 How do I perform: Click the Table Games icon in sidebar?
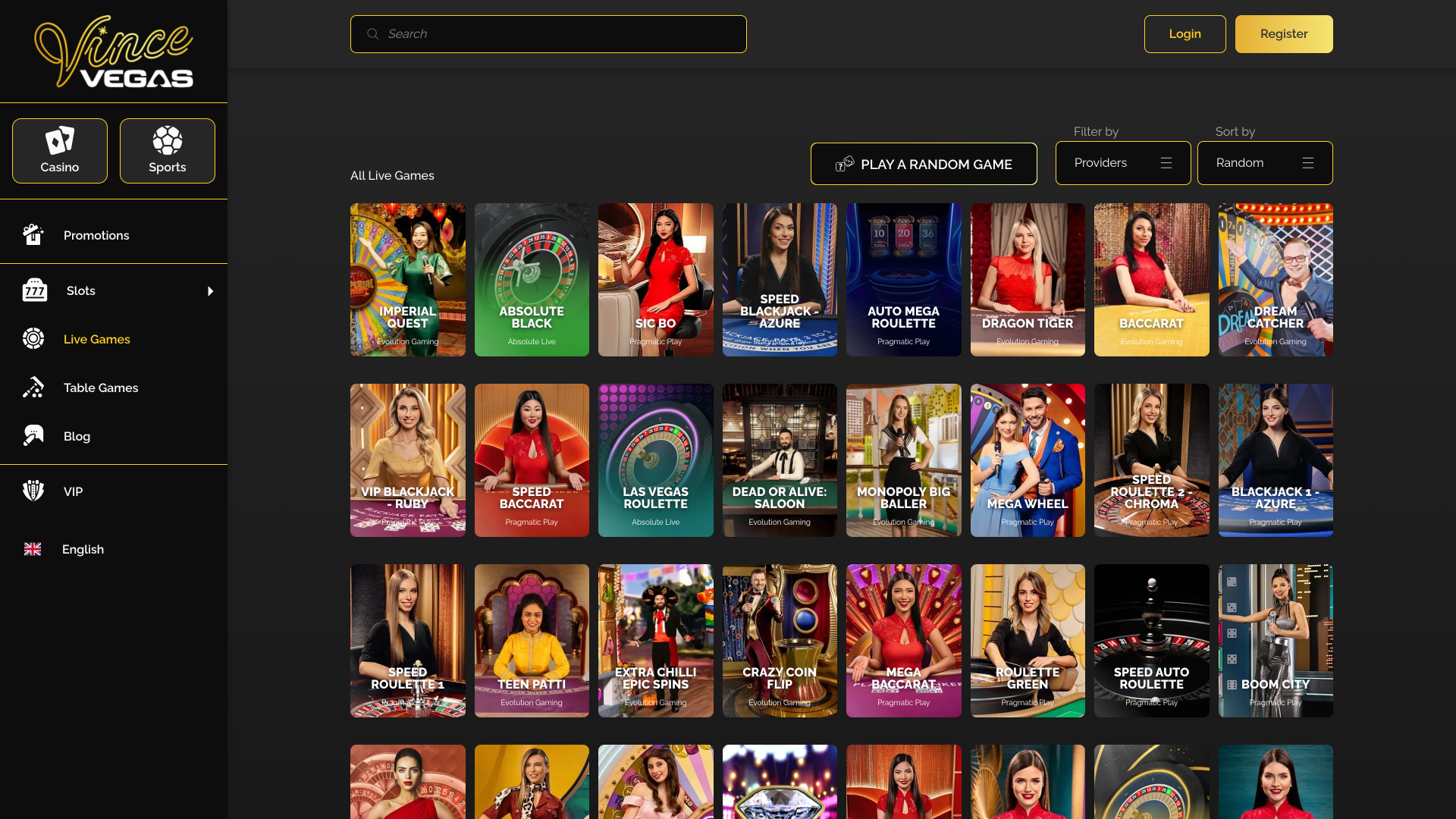pos(33,388)
